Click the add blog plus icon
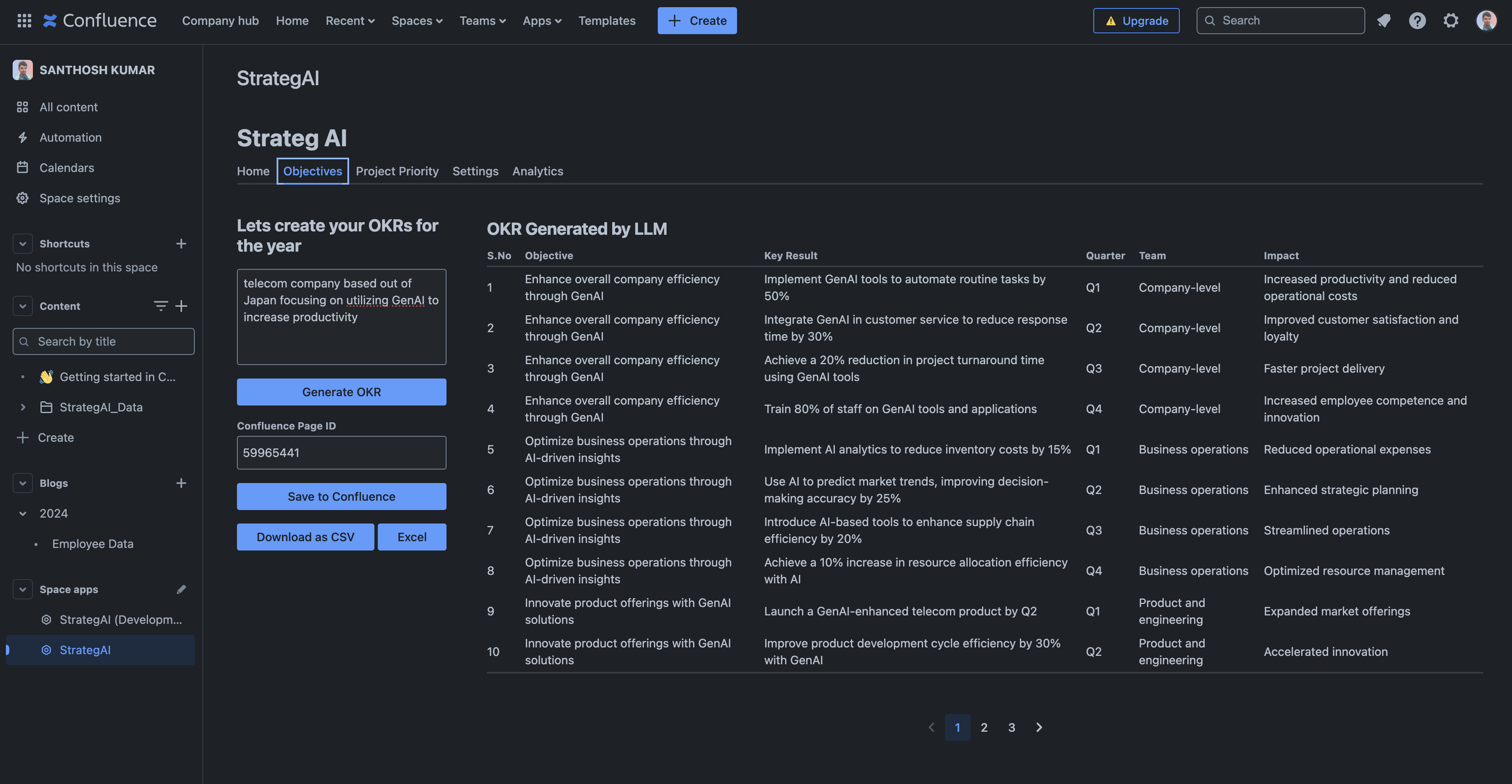 coord(181,483)
